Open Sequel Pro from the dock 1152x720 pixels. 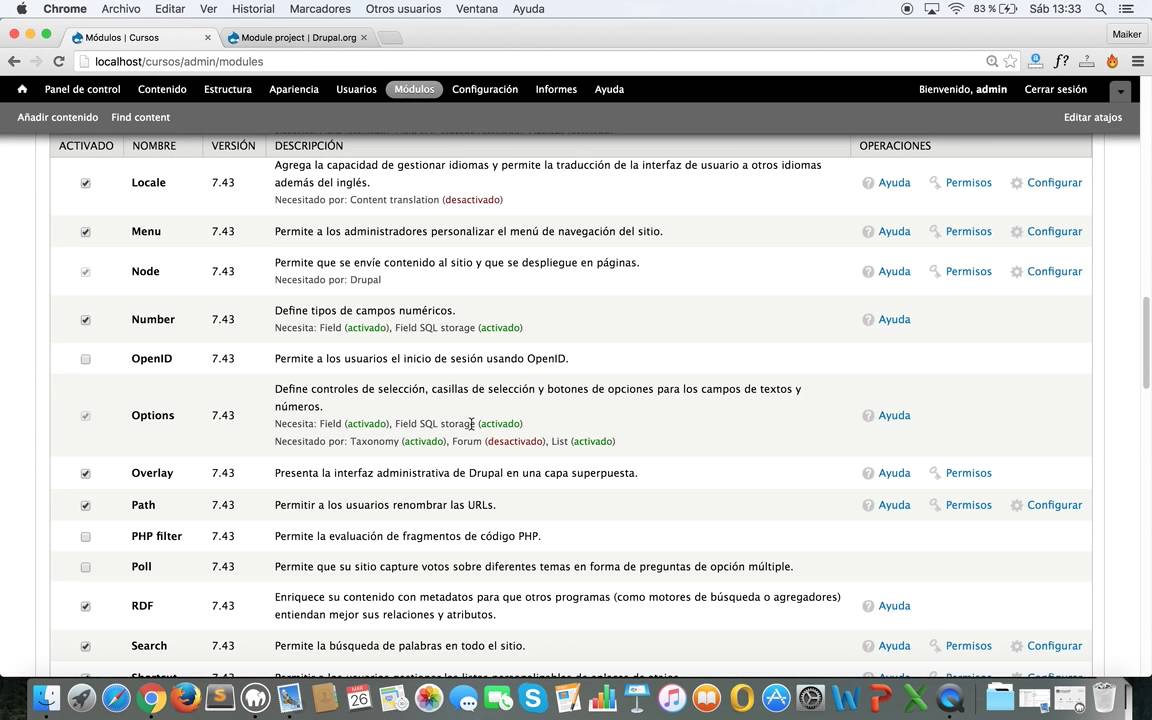255,698
